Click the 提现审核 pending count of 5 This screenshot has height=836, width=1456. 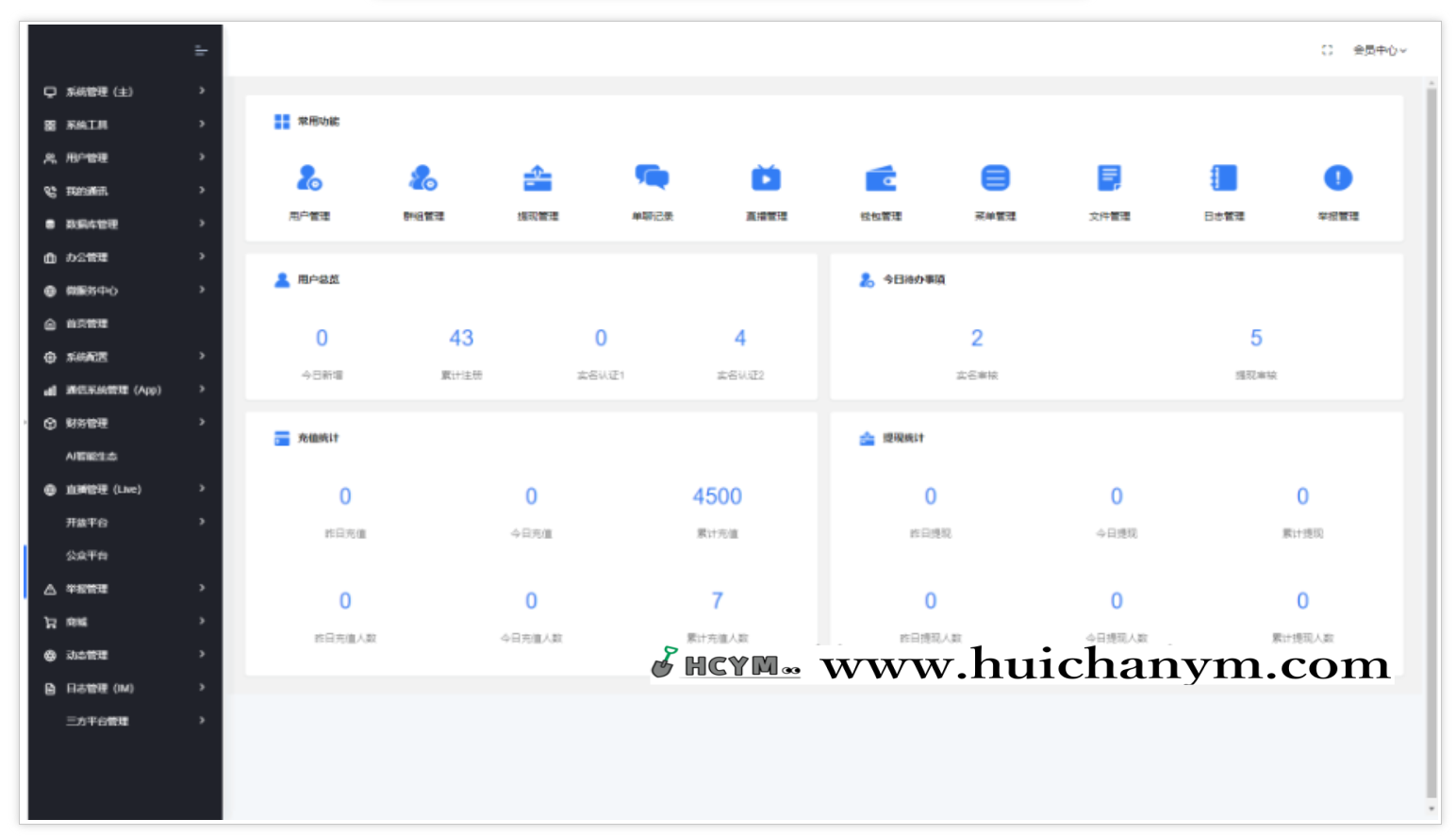click(1255, 339)
